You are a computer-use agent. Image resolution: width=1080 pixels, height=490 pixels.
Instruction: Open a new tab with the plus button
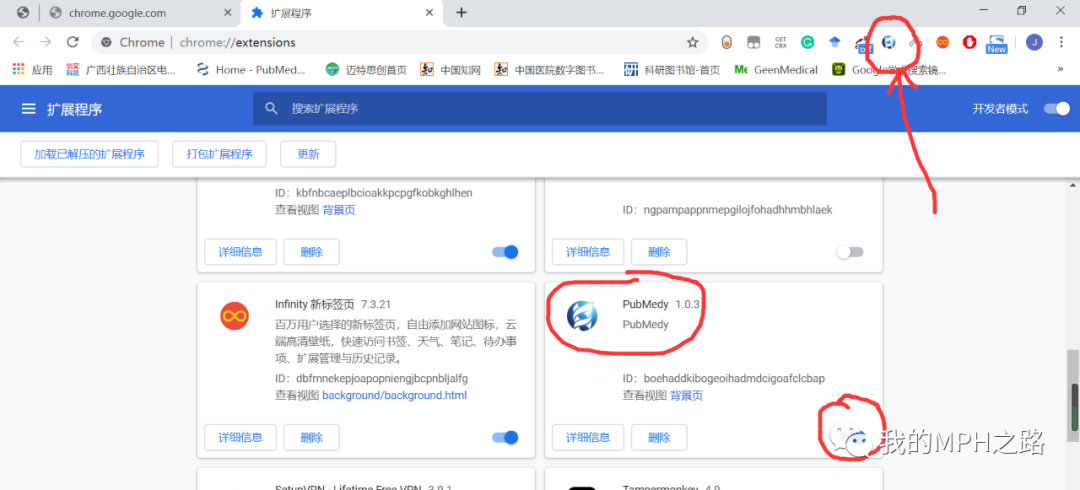(x=461, y=12)
